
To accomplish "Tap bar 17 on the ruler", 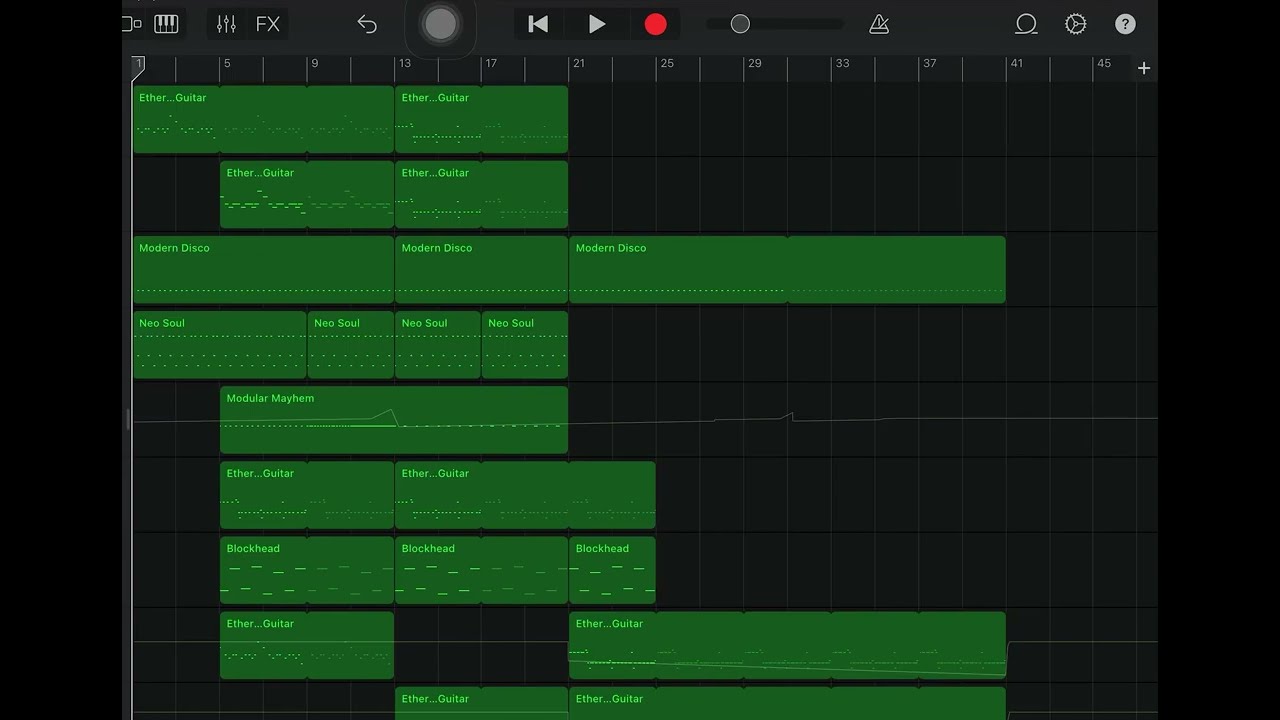I will click(x=491, y=64).
